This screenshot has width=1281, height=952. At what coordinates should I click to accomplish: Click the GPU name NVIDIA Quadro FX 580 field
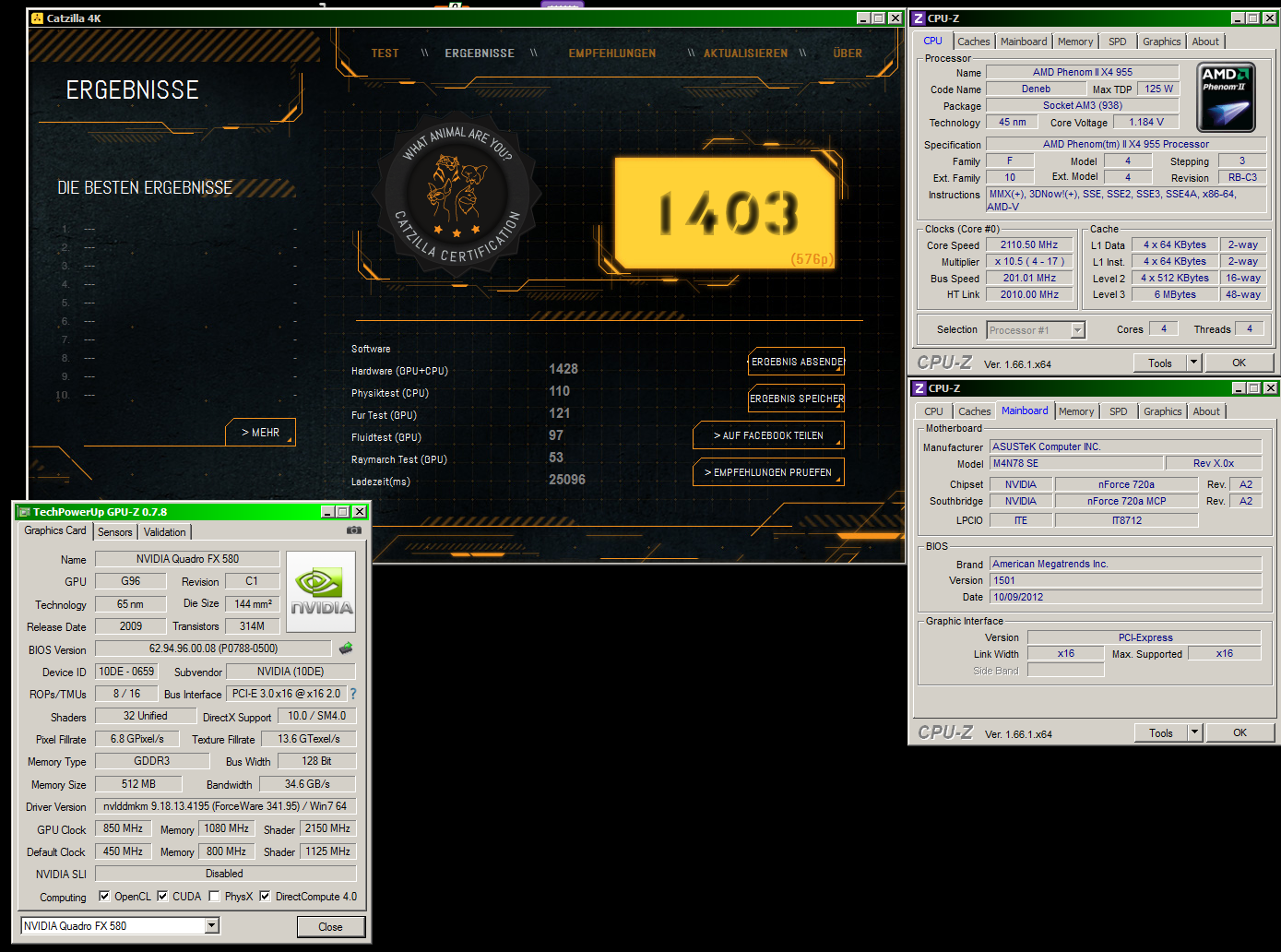pos(187,559)
